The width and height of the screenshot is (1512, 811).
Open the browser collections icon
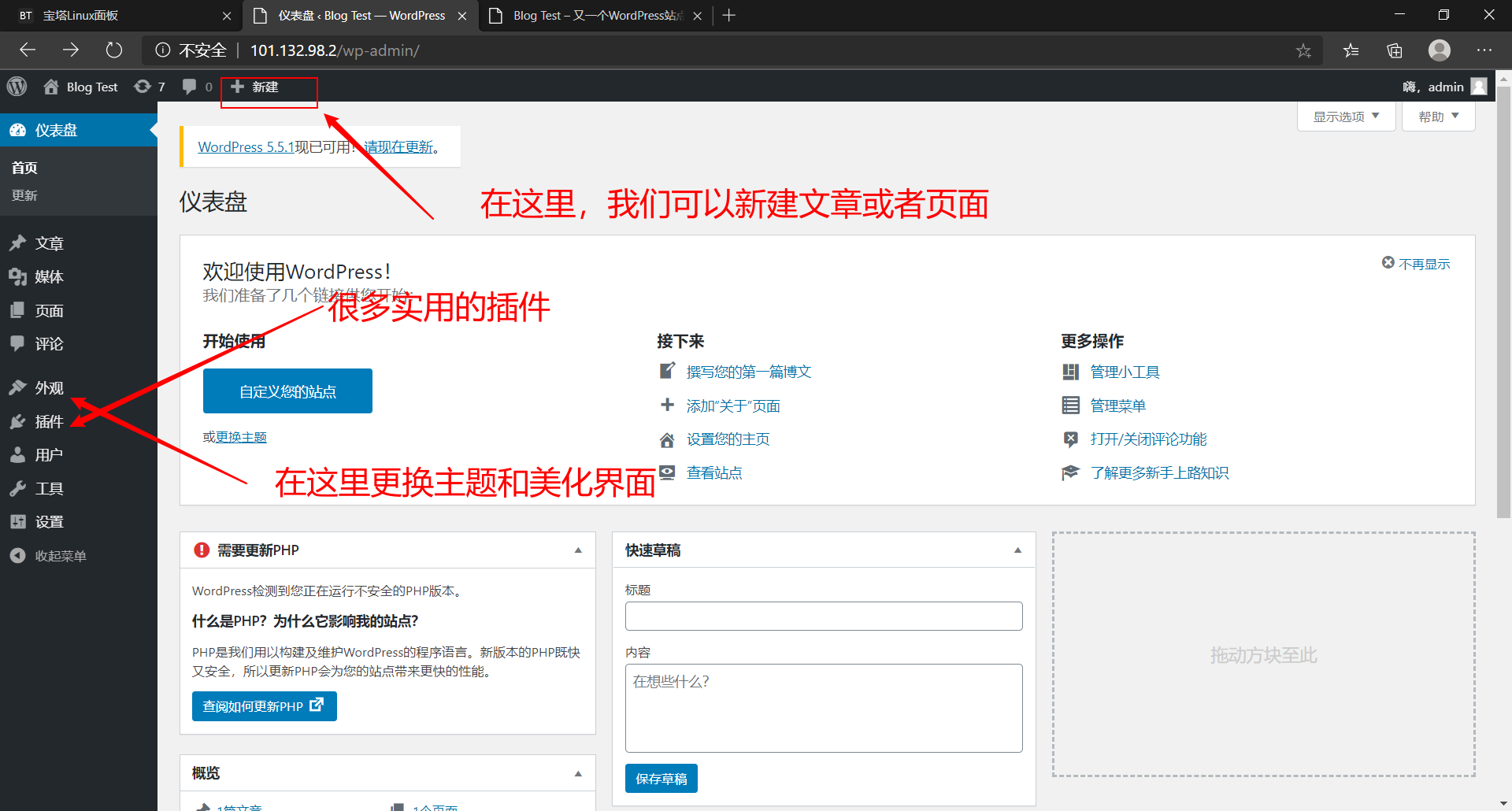point(1395,50)
